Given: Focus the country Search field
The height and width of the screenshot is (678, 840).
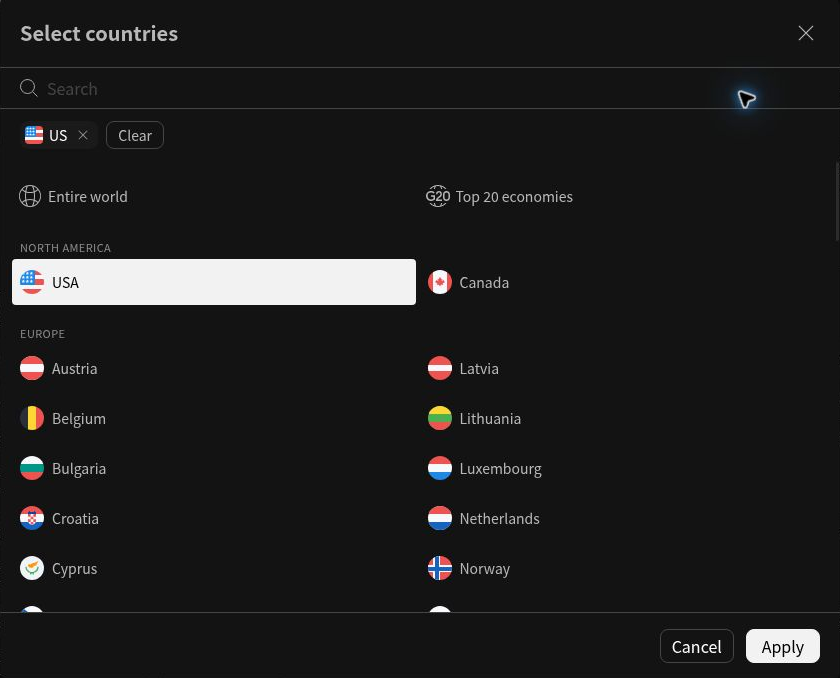Looking at the screenshot, I should click(420, 88).
